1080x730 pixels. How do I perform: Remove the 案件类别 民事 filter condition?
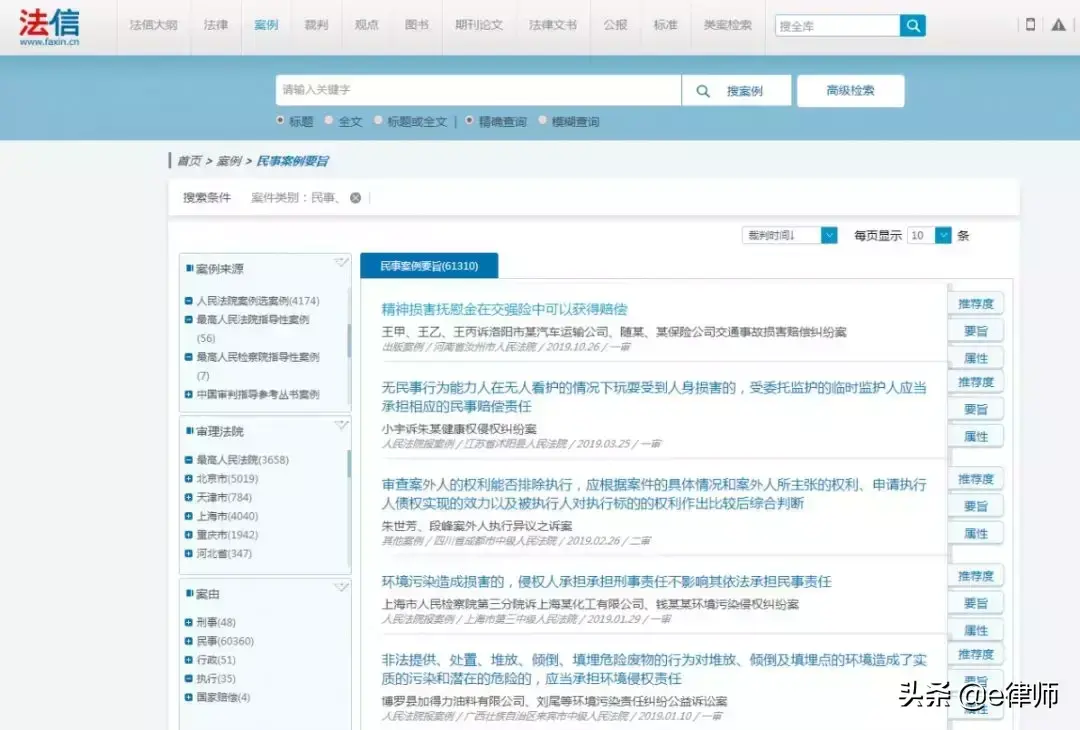[x=355, y=198]
